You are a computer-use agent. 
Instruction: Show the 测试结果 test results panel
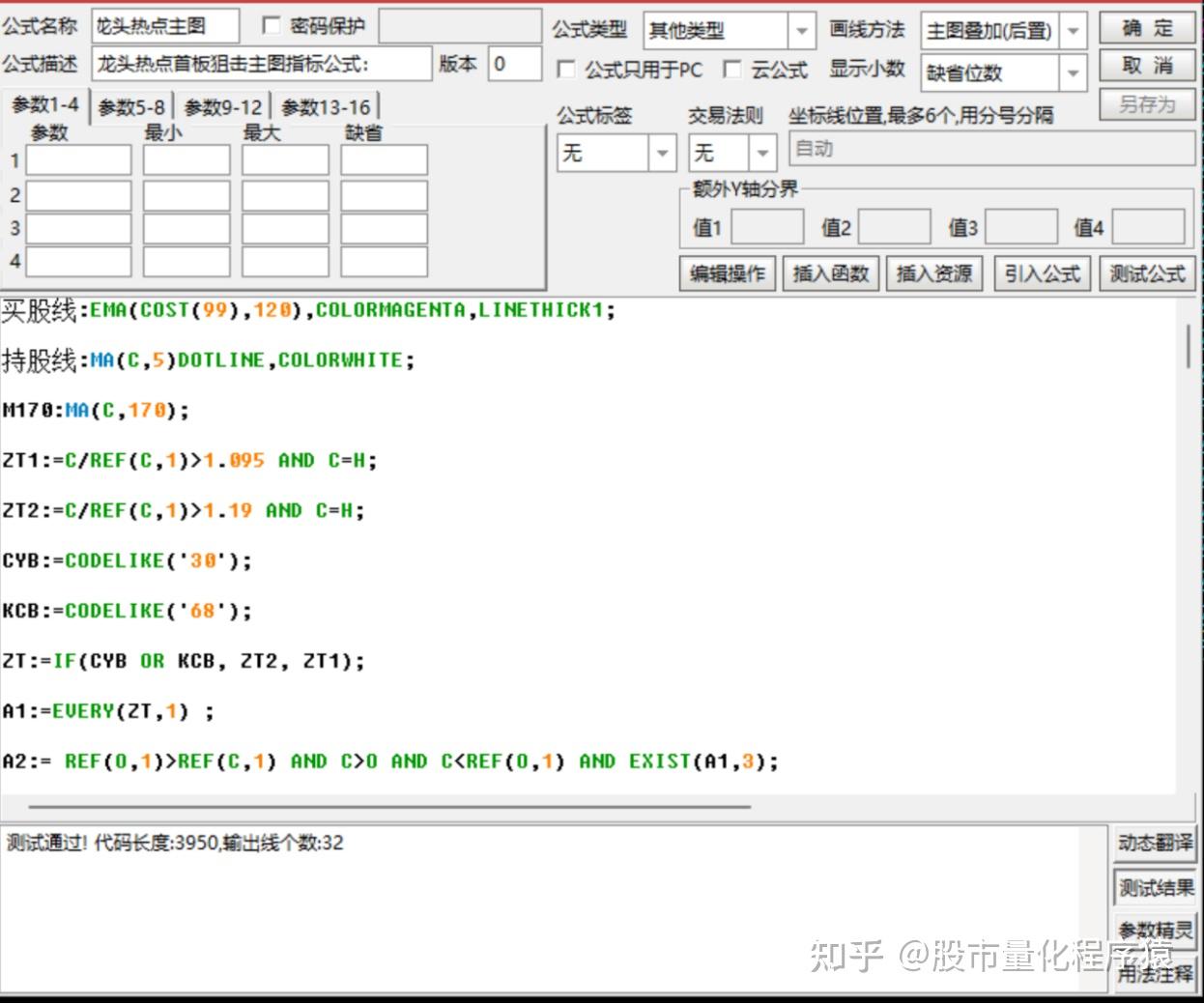[x=1155, y=887]
